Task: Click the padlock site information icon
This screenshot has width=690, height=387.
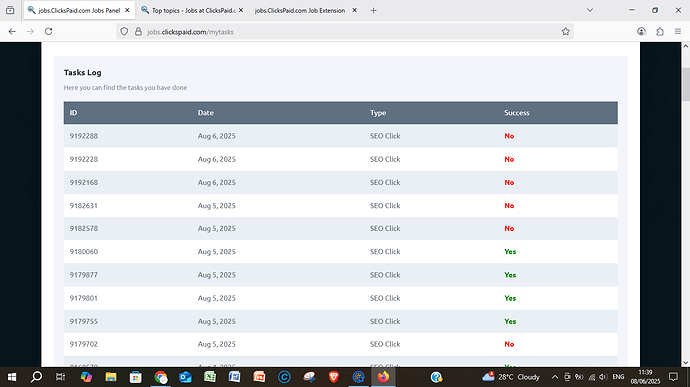Action: tap(138, 32)
